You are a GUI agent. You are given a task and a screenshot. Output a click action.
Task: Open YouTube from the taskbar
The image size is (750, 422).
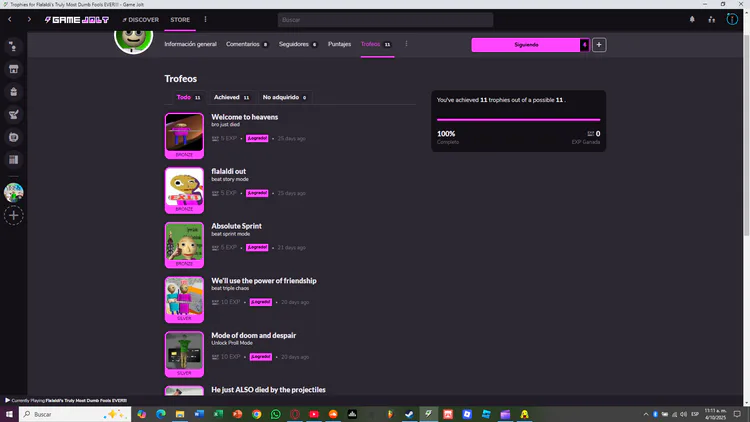(x=314, y=414)
